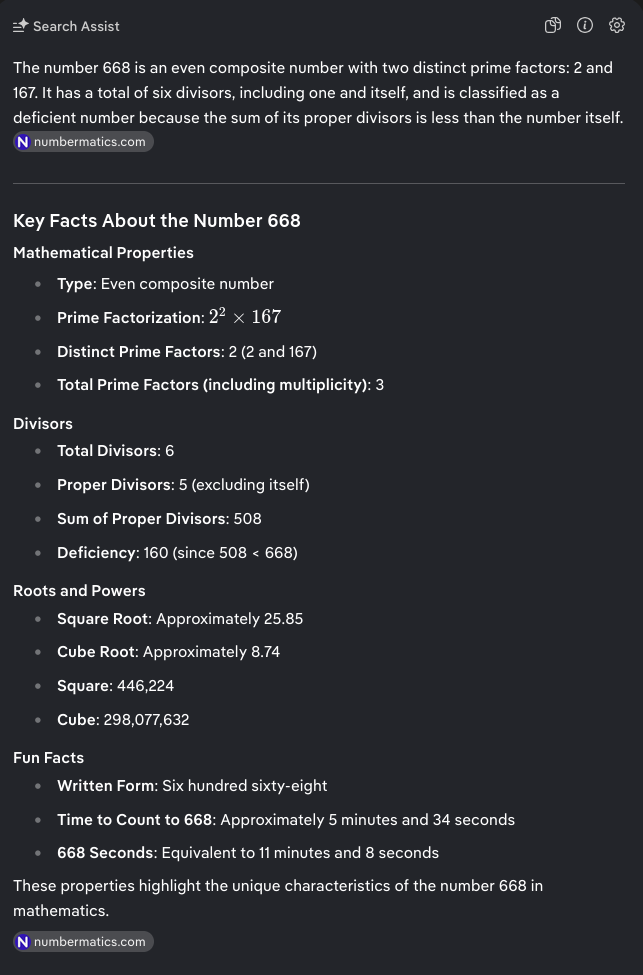643x975 pixels.
Task: Click the Cube value 298,077,632
Action: (146, 720)
